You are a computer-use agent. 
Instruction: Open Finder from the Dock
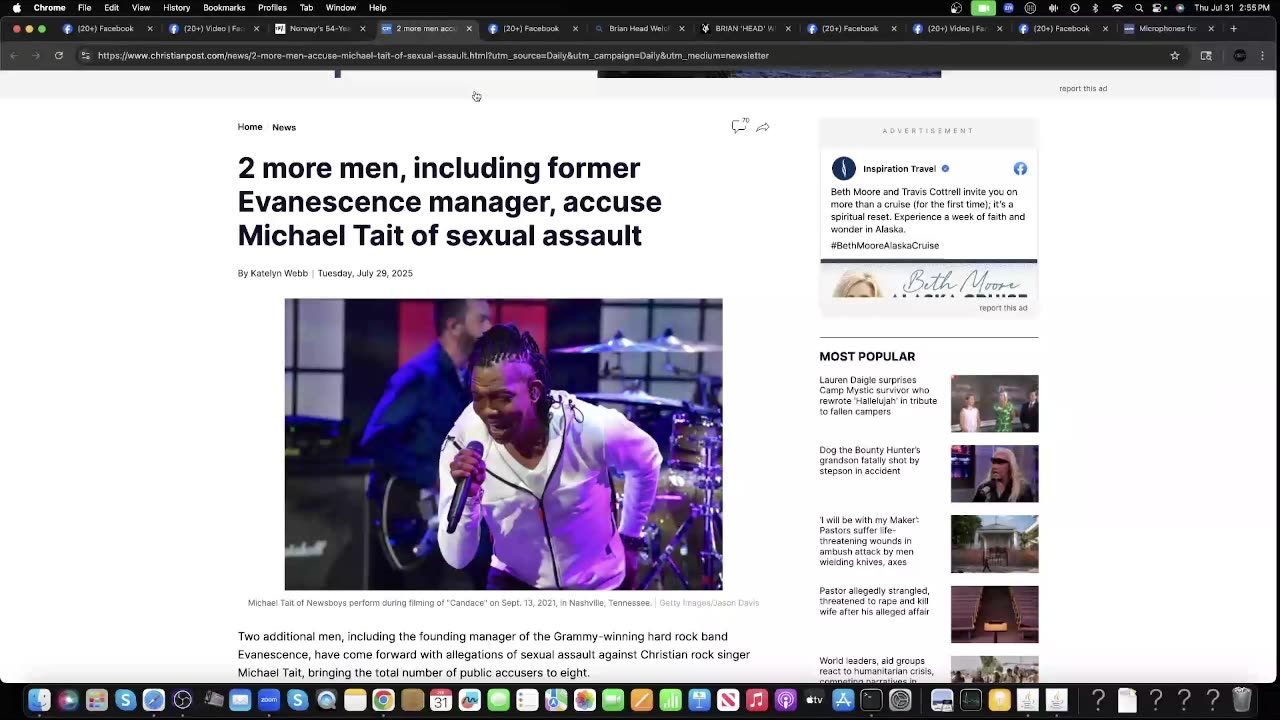(x=39, y=700)
